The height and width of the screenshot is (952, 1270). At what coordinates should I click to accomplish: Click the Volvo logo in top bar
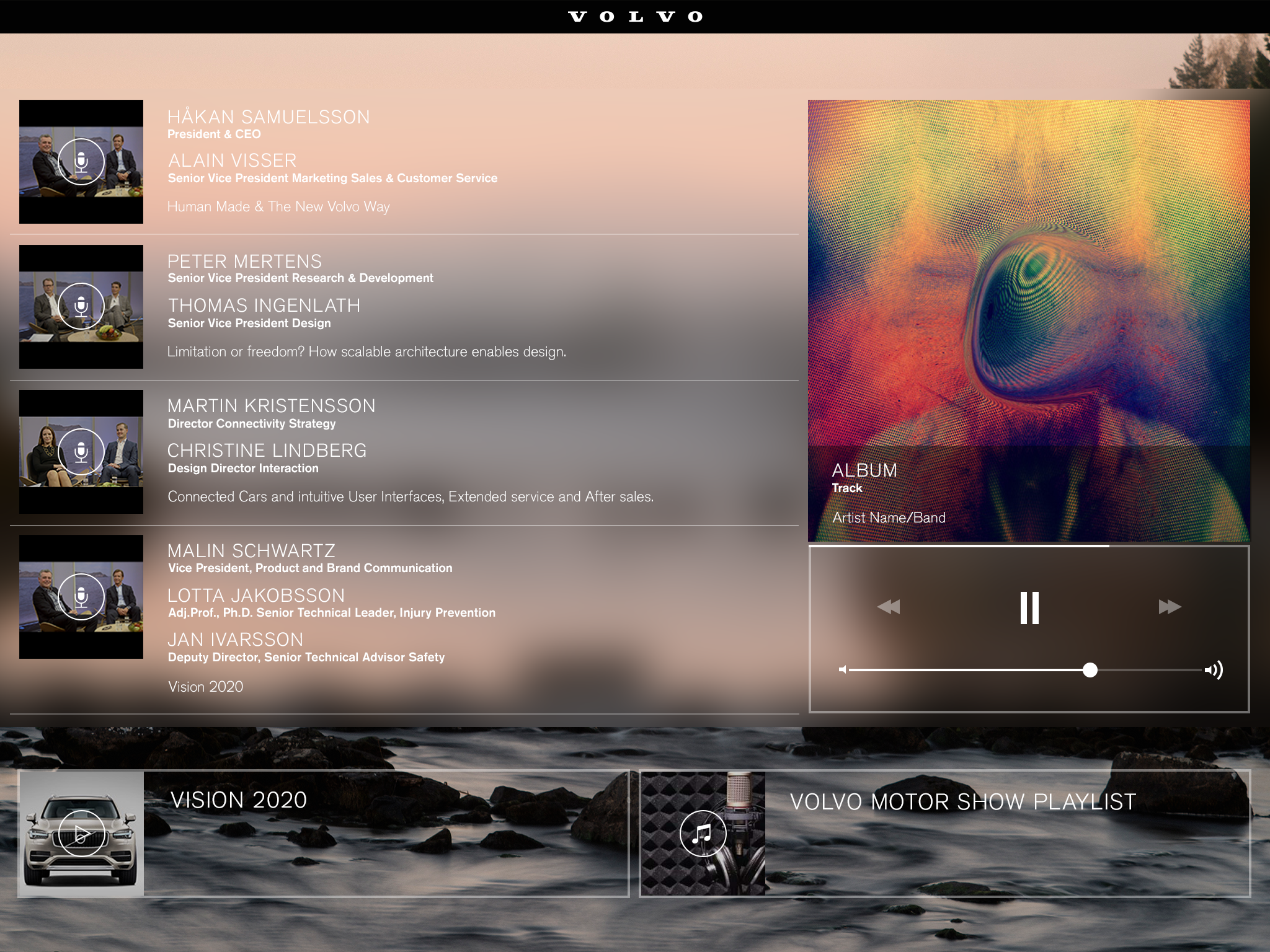(635, 17)
